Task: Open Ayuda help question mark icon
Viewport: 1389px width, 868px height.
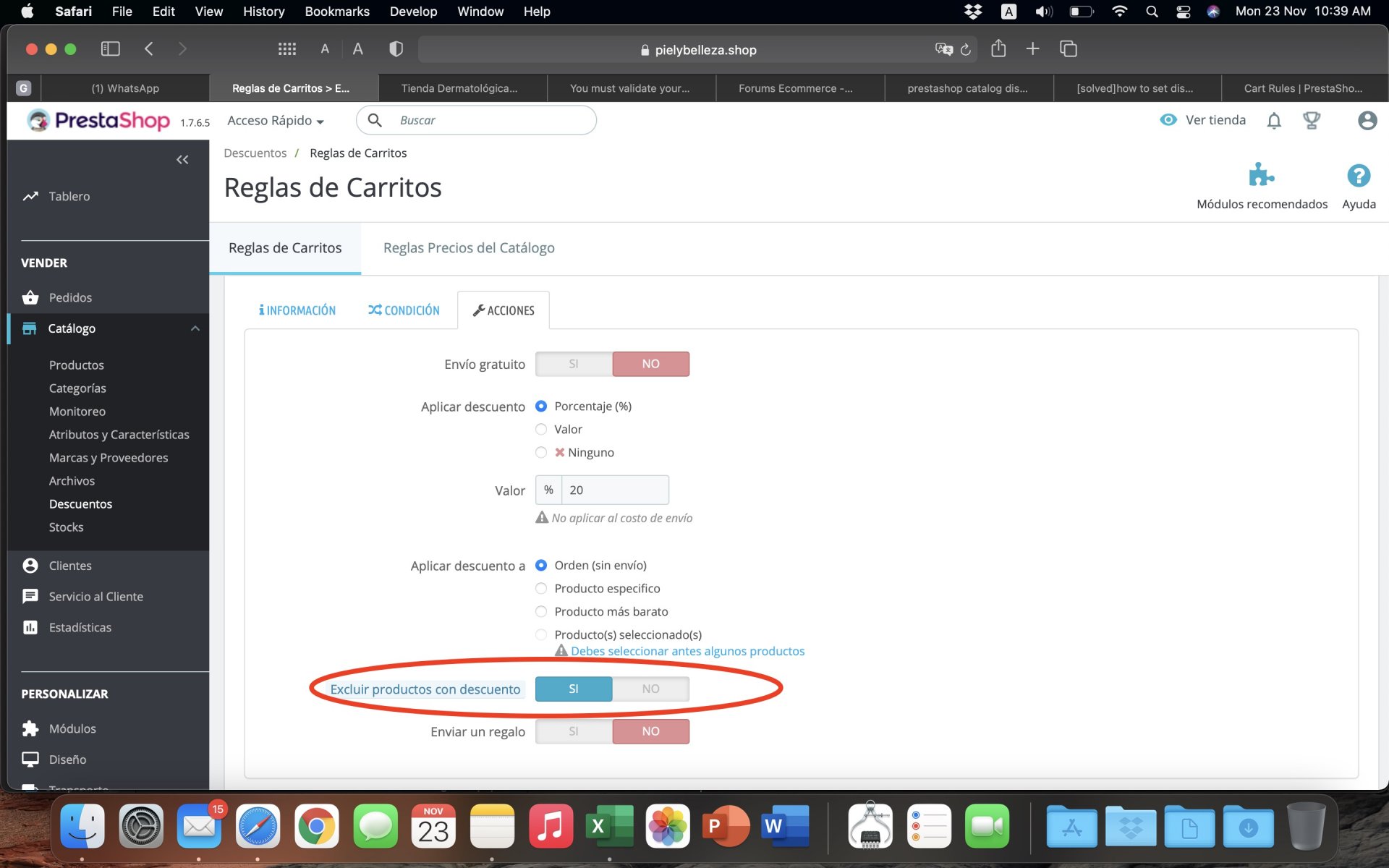Action: tap(1359, 176)
